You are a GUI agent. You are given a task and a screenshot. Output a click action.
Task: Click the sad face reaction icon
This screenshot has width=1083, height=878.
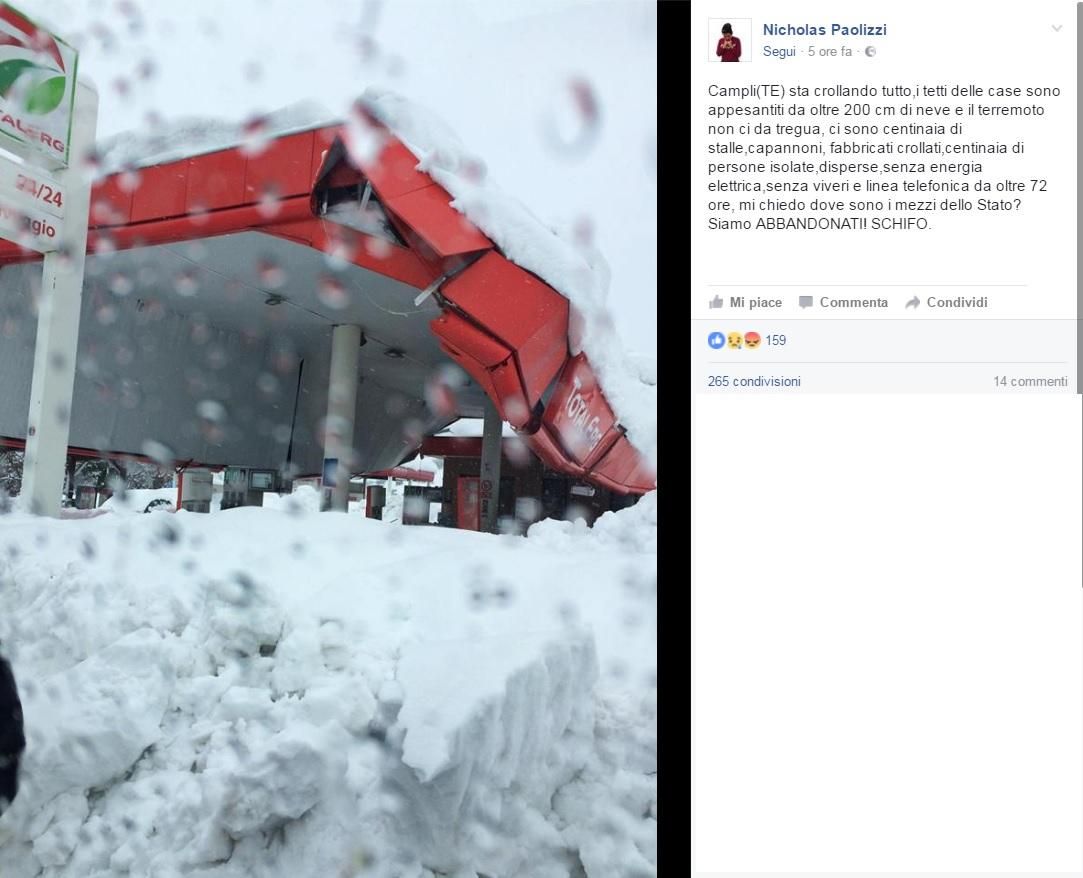click(734, 340)
